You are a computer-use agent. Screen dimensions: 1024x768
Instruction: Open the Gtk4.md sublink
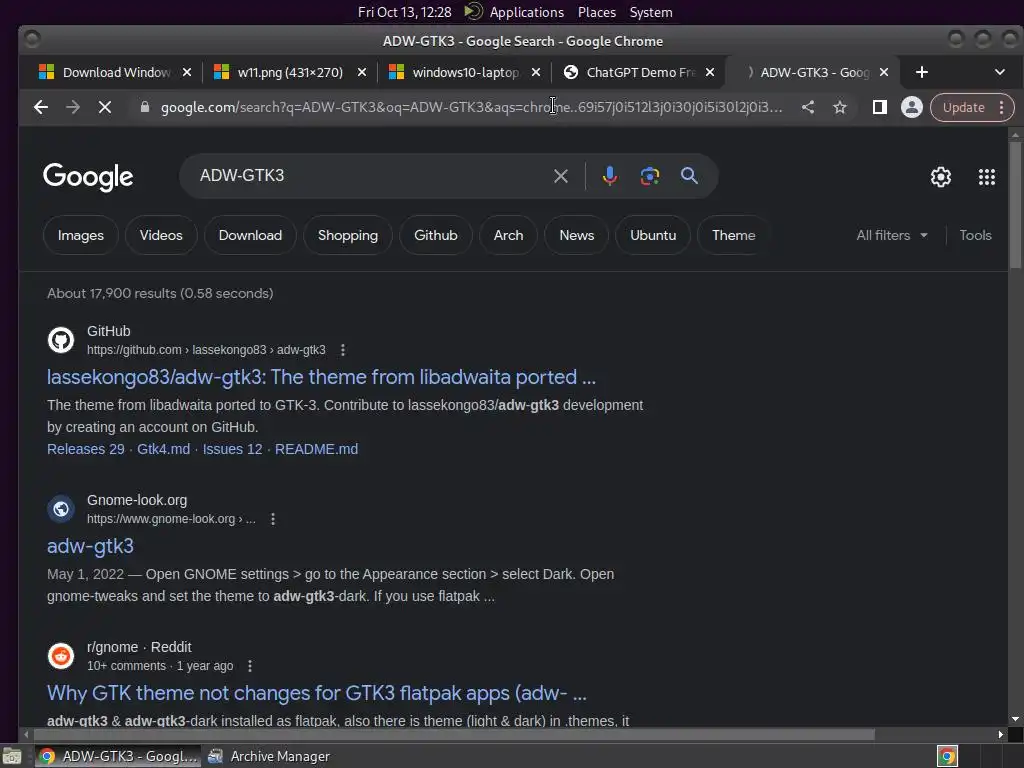tap(163, 449)
